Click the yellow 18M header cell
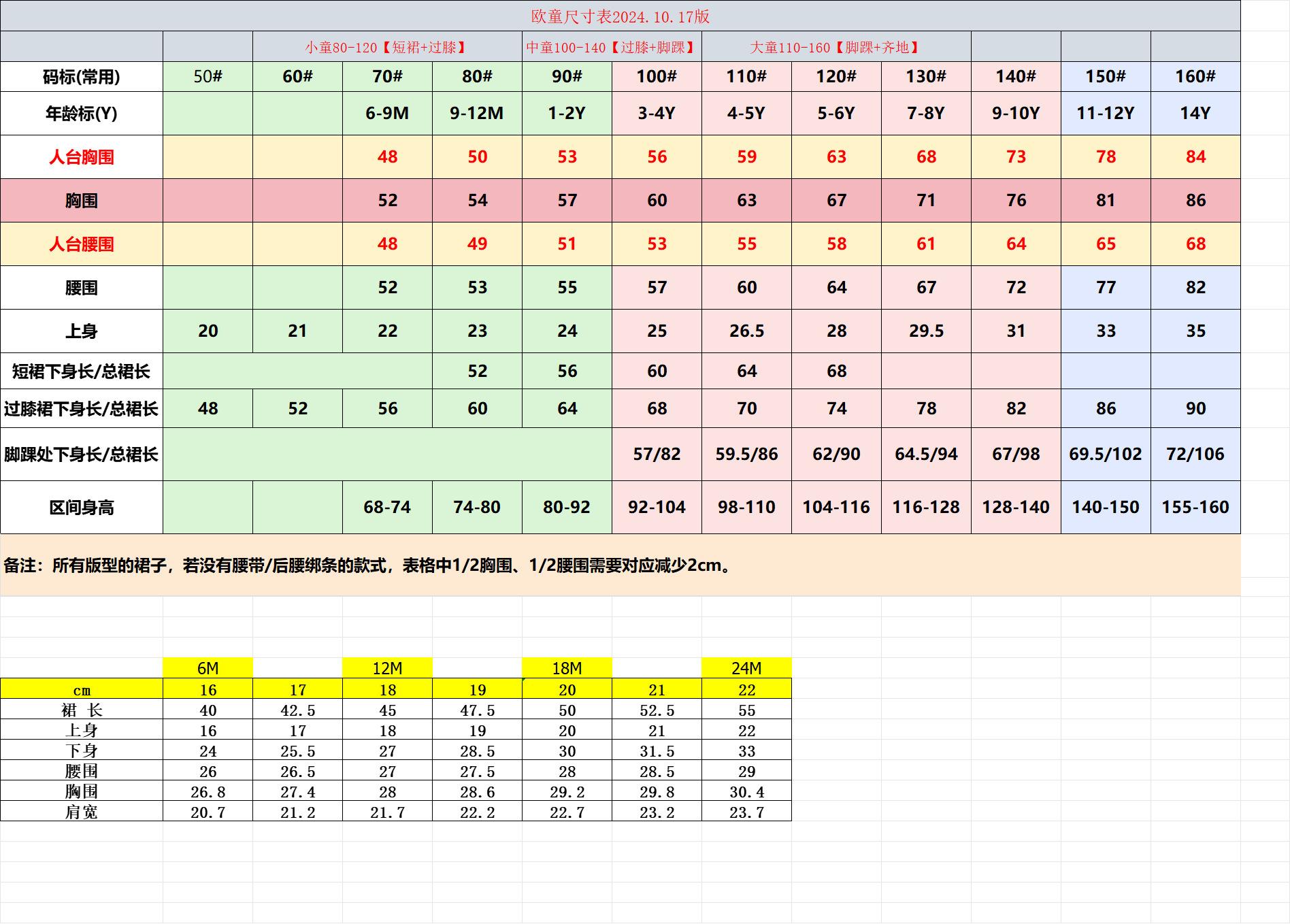 tap(566, 668)
